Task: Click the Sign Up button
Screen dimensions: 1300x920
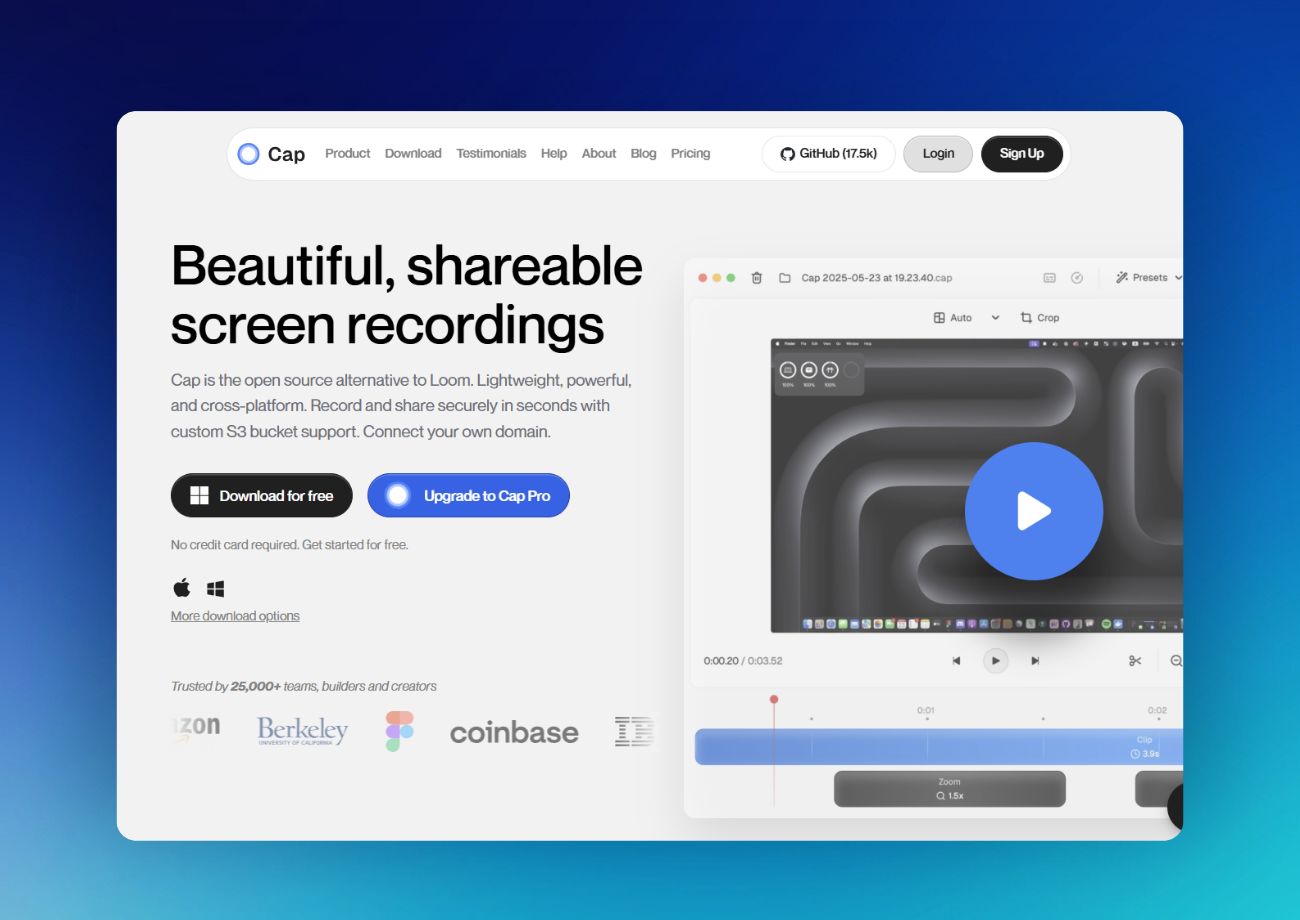Action: pyautogui.click(x=1022, y=154)
